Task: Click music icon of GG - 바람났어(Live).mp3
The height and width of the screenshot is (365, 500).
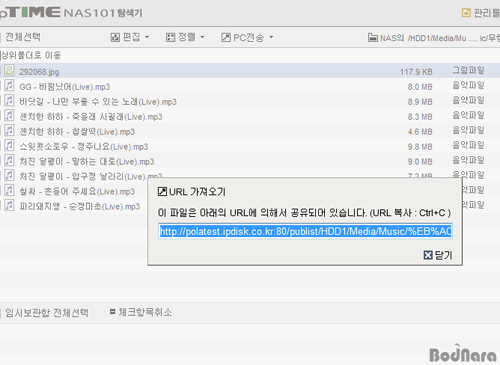Action: pyautogui.click(x=9, y=86)
